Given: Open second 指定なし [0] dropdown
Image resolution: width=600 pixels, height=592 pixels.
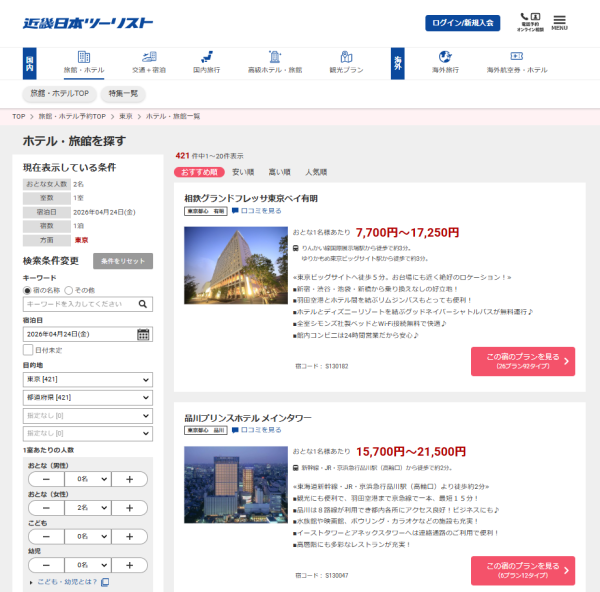Looking at the screenshot, I should pos(88,434).
